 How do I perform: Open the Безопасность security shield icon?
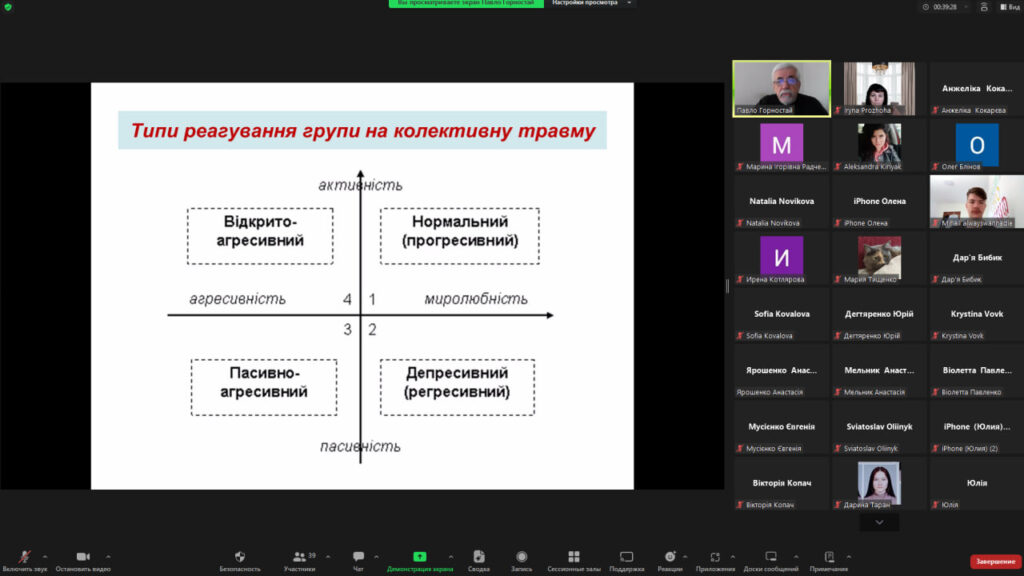(240, 557)
